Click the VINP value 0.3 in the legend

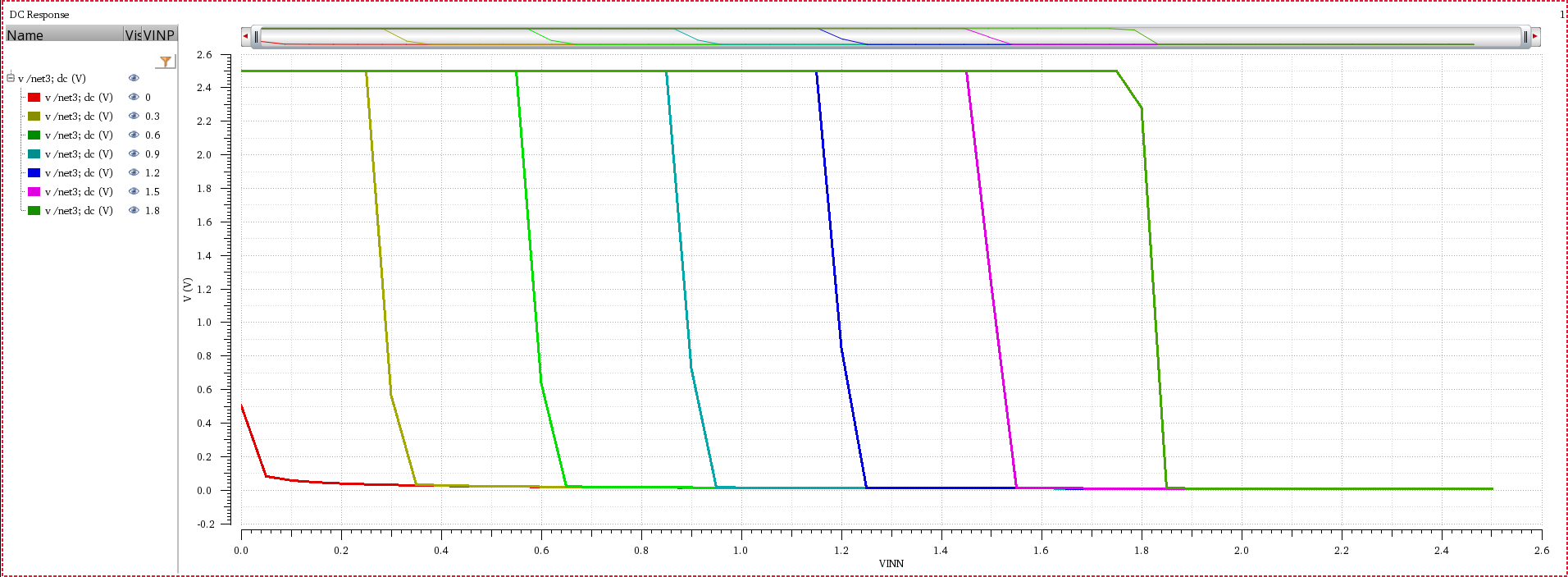click(x=153, y=116)
